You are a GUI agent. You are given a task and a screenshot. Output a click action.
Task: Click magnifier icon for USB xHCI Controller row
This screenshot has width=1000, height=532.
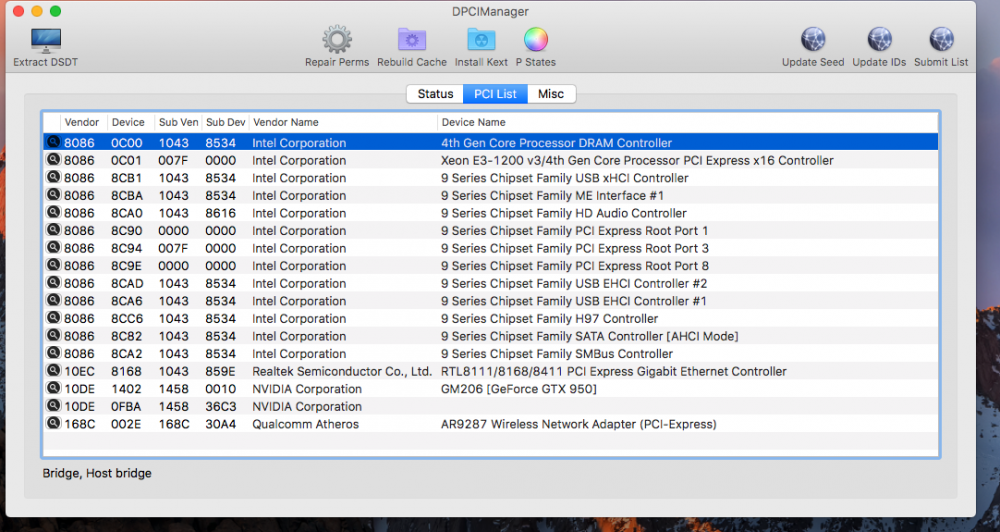click(54, 177)
